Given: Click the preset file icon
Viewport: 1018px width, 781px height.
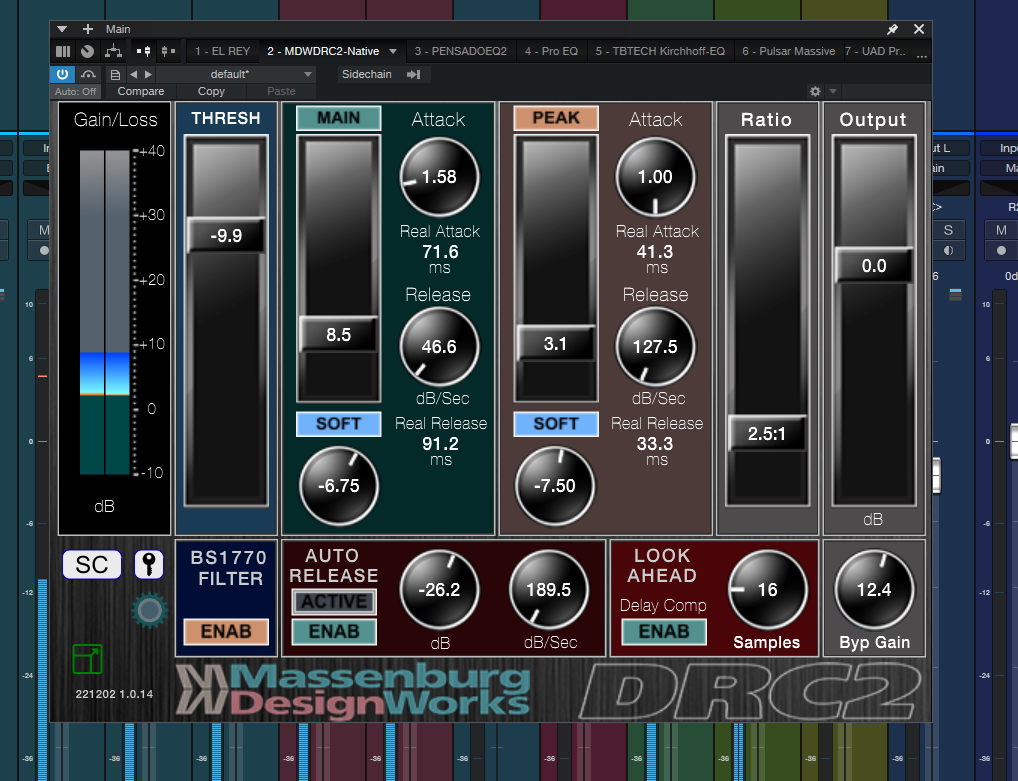Looking at the screenshot, I should 116,74.
